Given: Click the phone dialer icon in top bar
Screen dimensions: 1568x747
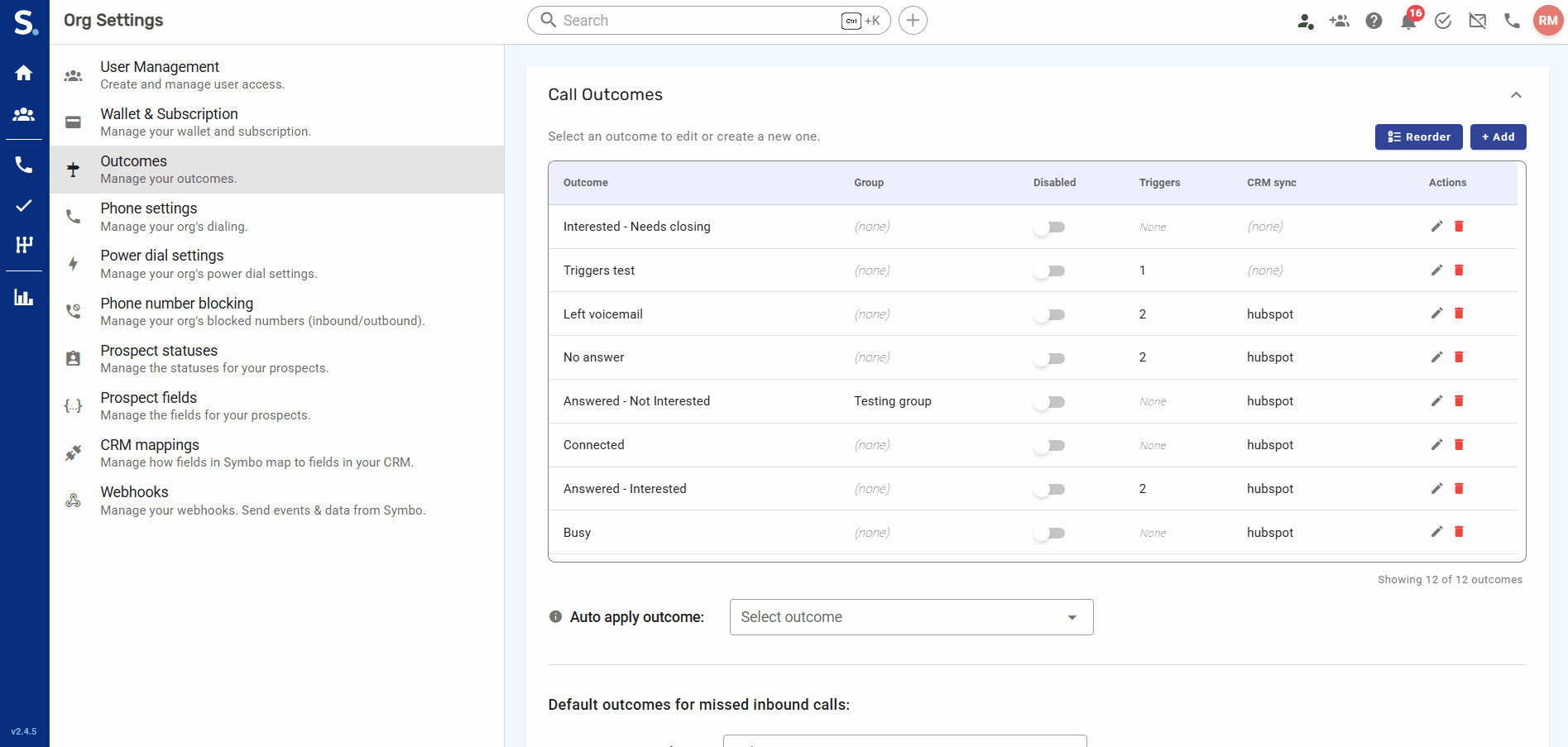Looking at the screenshot, I should [1512, 22].
